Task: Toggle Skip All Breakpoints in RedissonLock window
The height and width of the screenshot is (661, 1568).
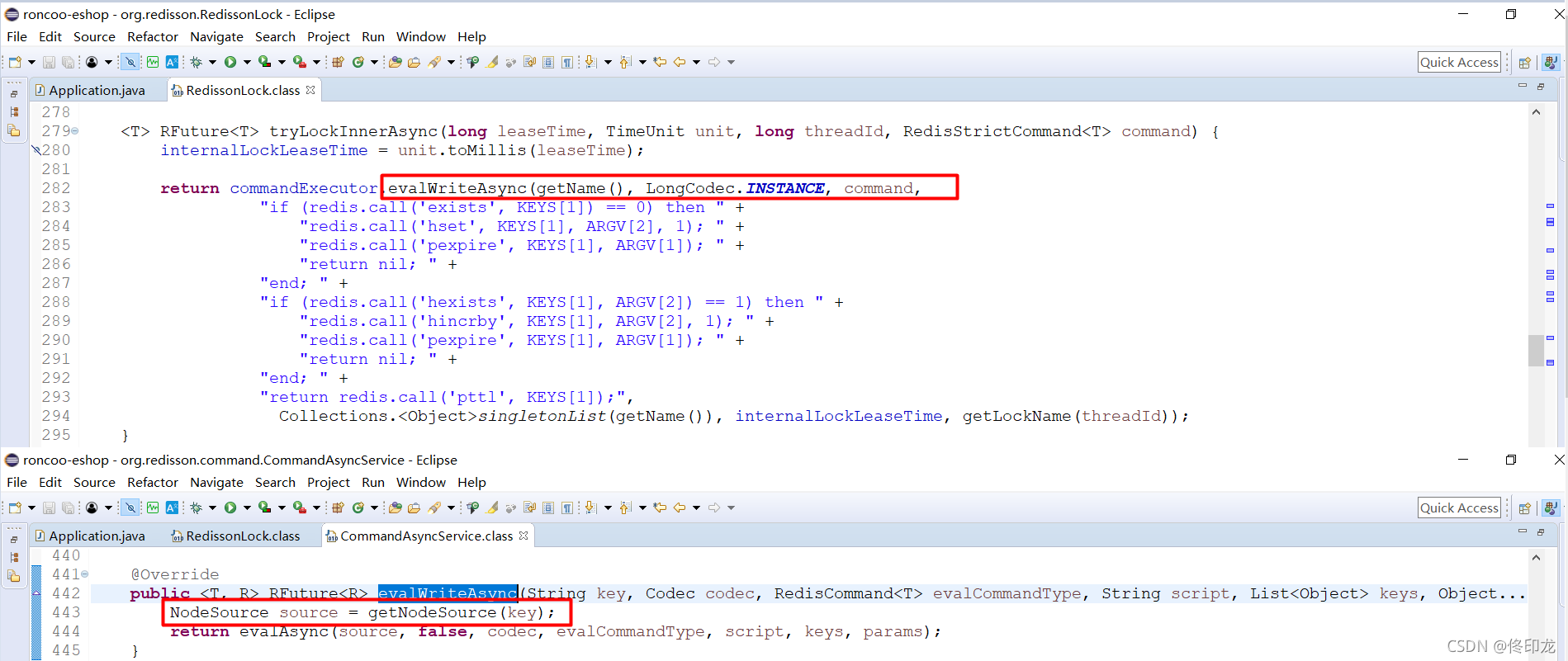Action: tap(130, 62)
